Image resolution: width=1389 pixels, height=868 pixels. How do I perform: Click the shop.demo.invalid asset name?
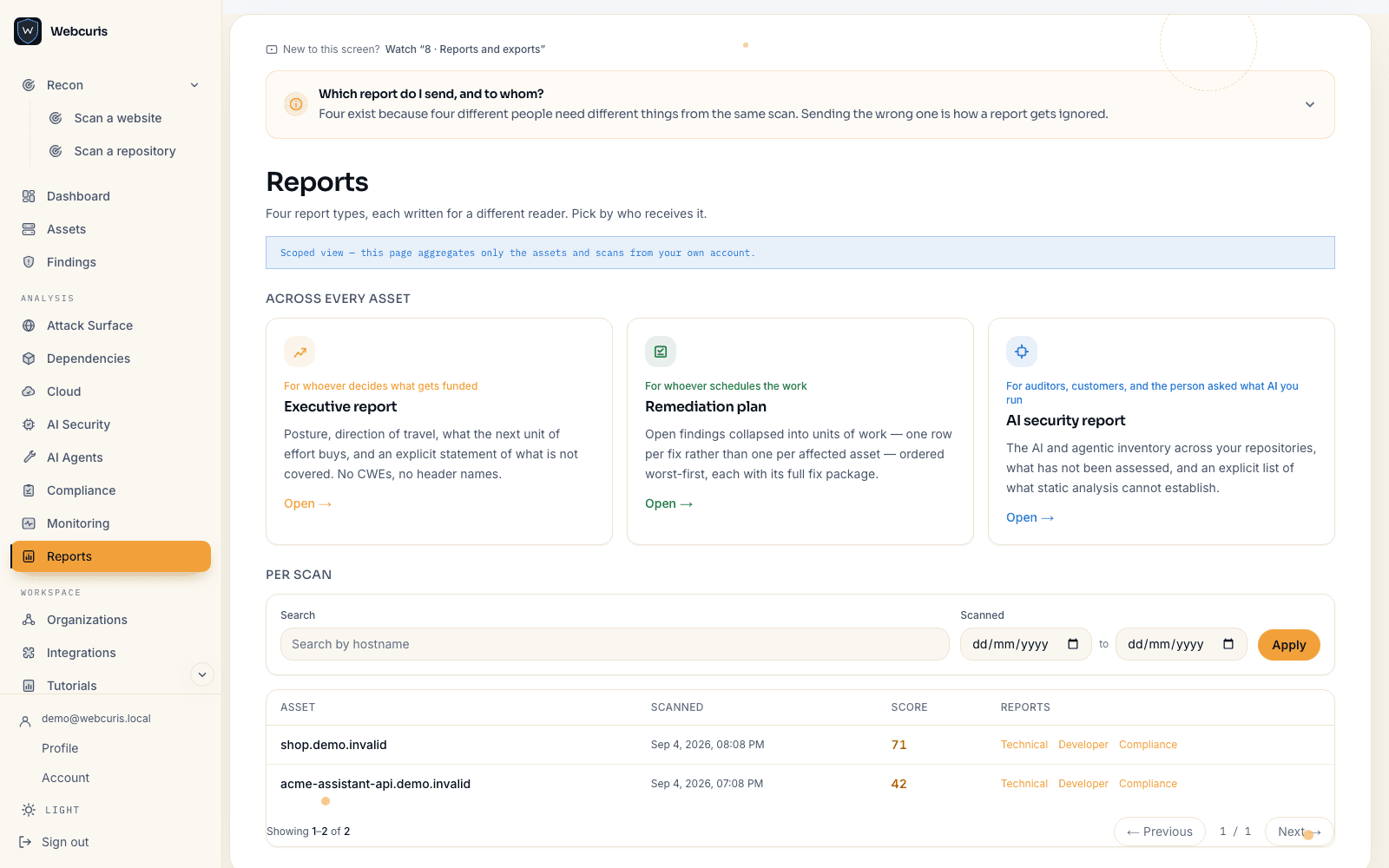pos(333,745)
